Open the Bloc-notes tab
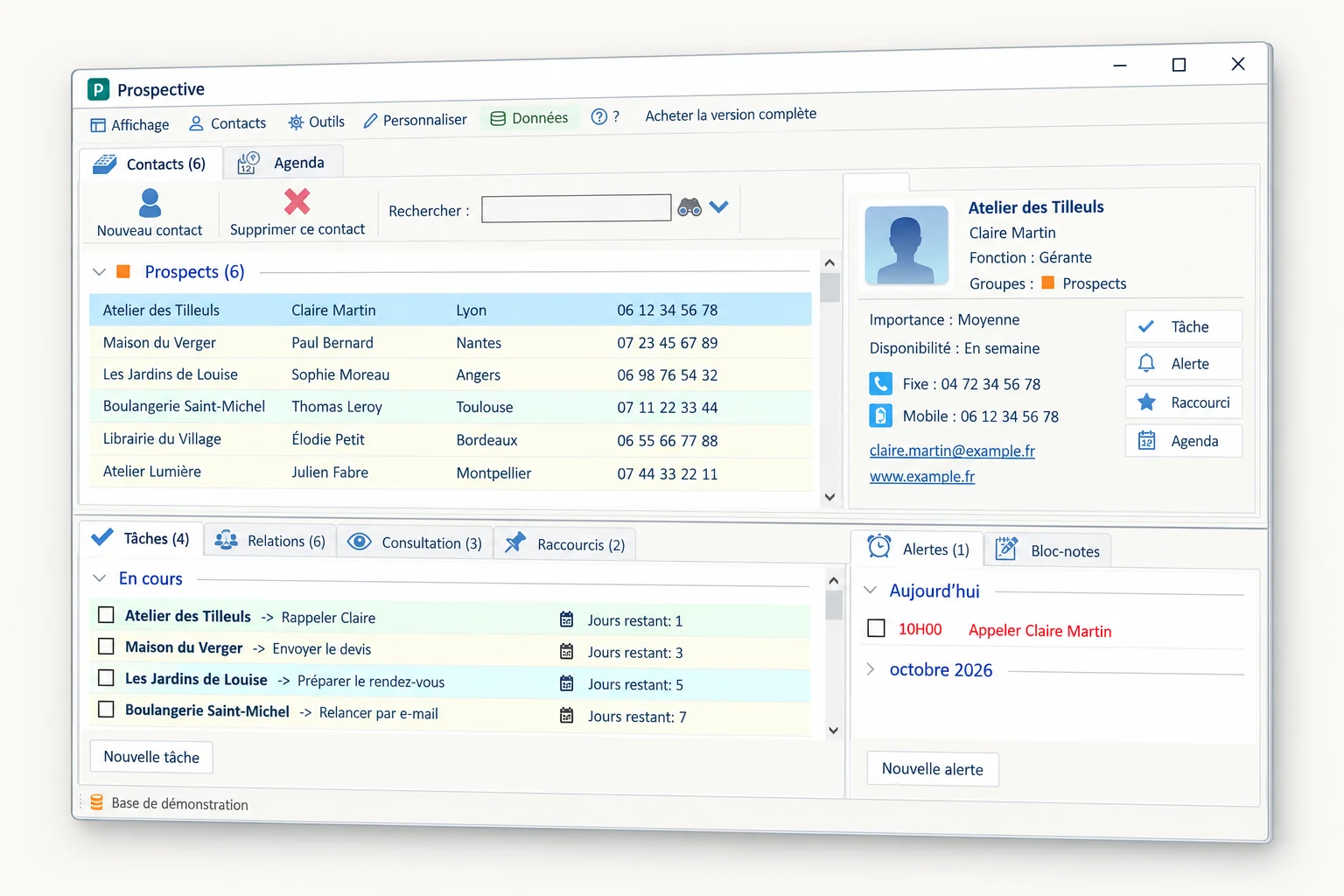This screenshot has height=896, width=1344. (1048, 550)
